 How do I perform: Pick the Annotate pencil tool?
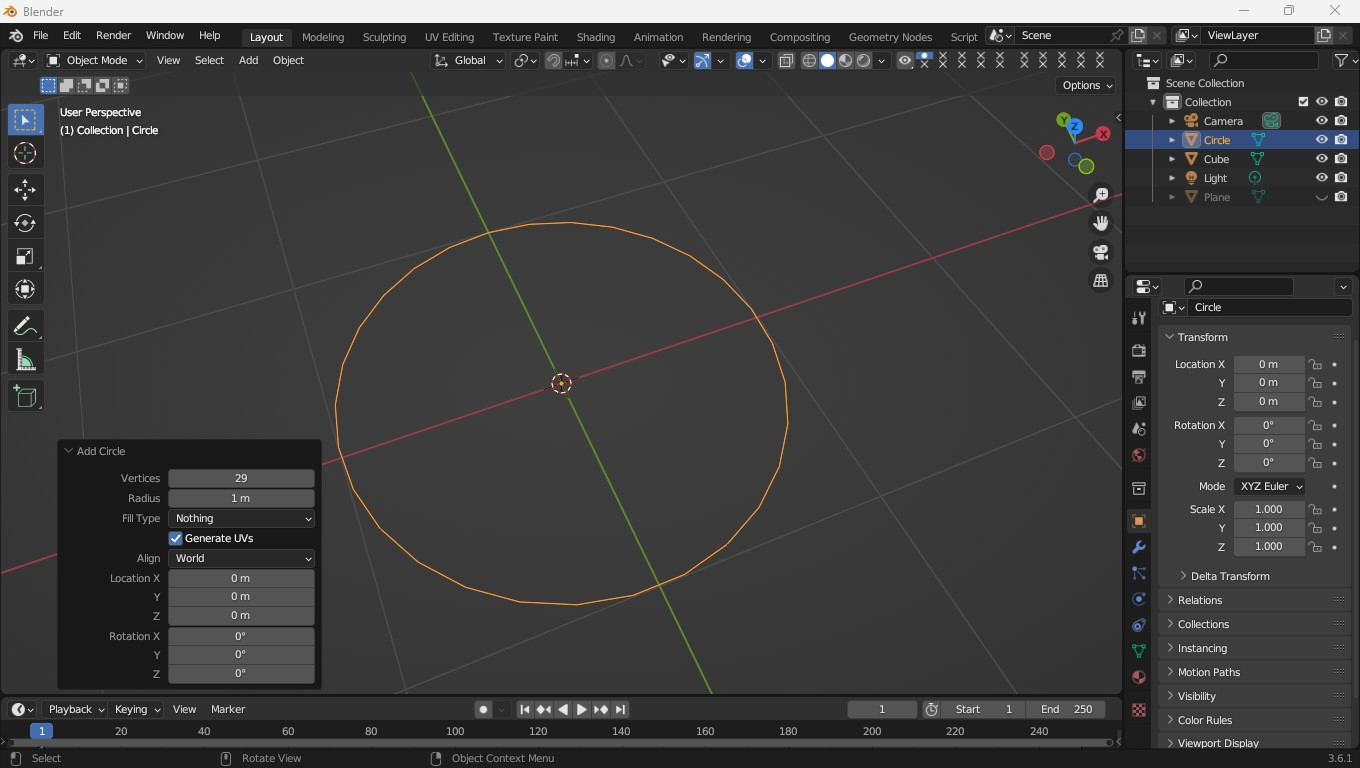point(25,327)
